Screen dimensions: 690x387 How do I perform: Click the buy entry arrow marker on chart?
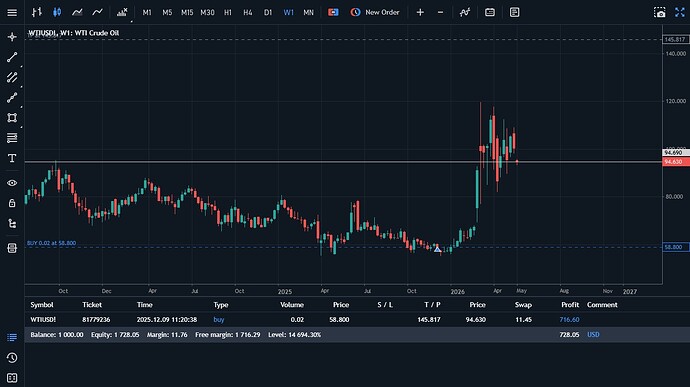(437, 249)
